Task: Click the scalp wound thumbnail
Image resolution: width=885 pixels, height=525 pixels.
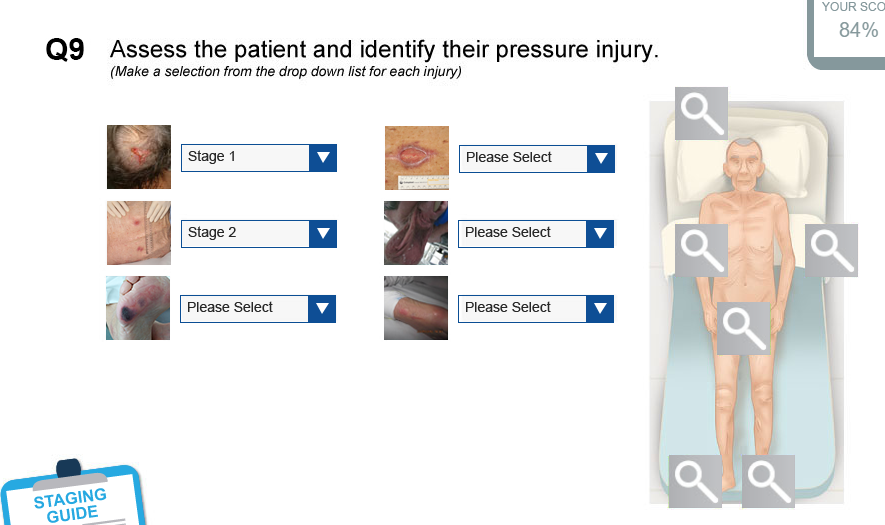Action: pyautogui.click(x=139, y=157)
